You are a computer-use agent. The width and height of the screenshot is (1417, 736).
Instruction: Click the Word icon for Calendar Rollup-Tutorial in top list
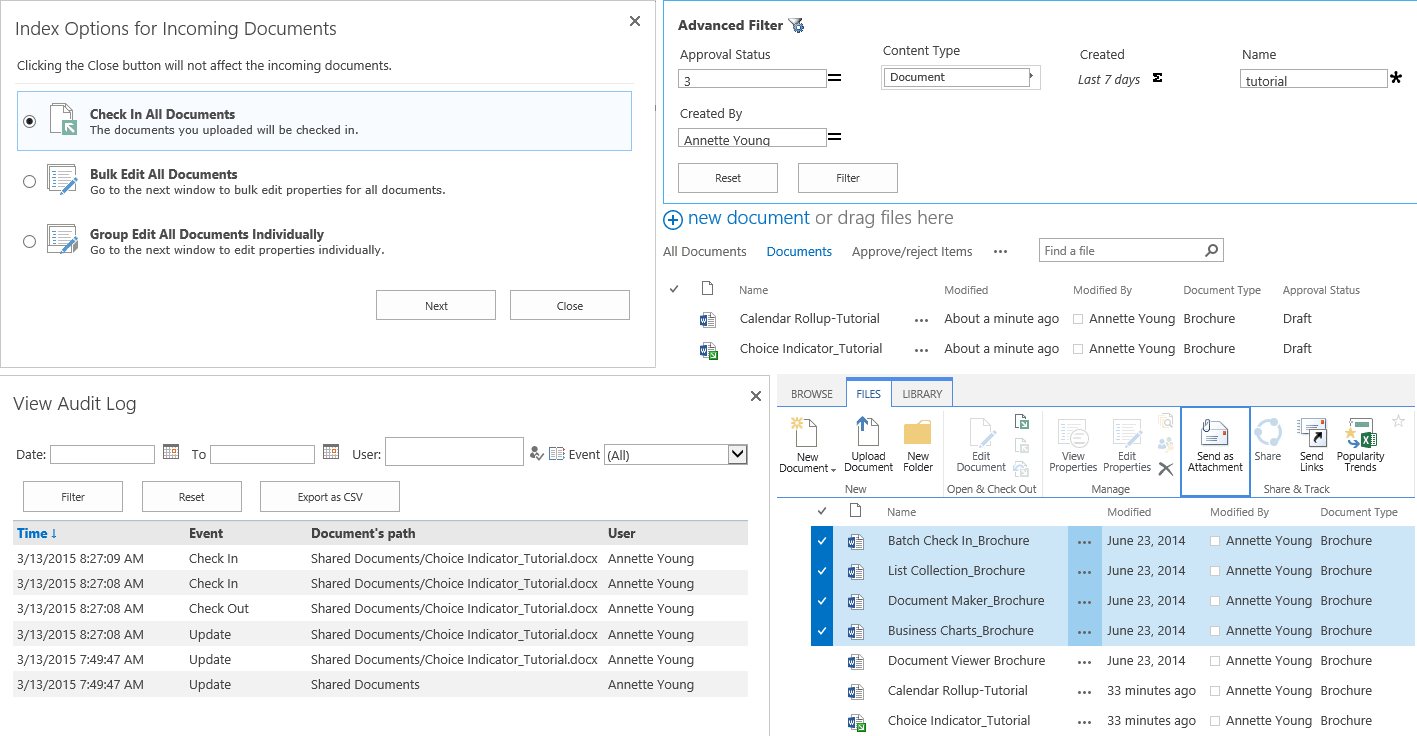(x=708, y=320)
